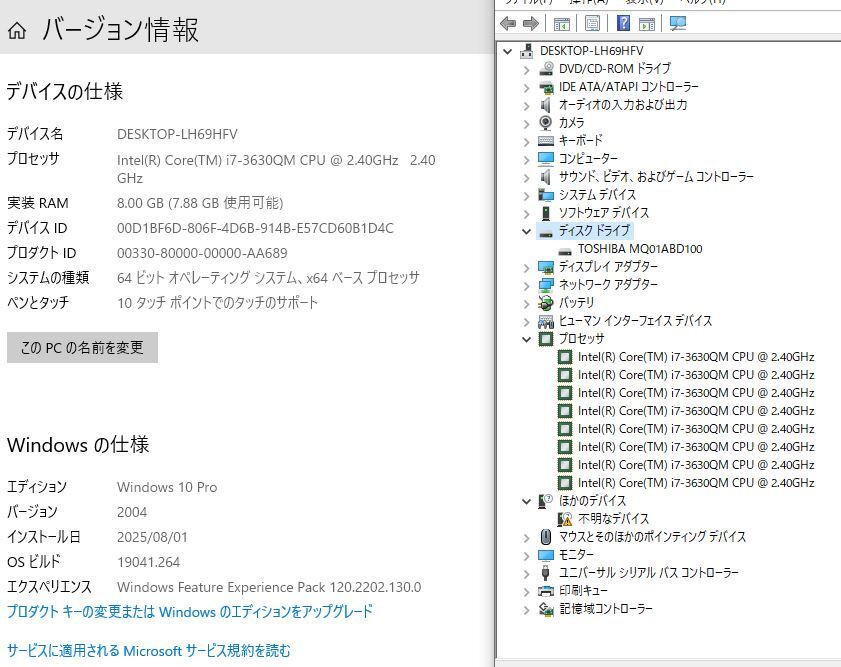Expand the ネットワーク アダプター category
The width and height of the screenshot is (841, 667).
coord(526,286)
